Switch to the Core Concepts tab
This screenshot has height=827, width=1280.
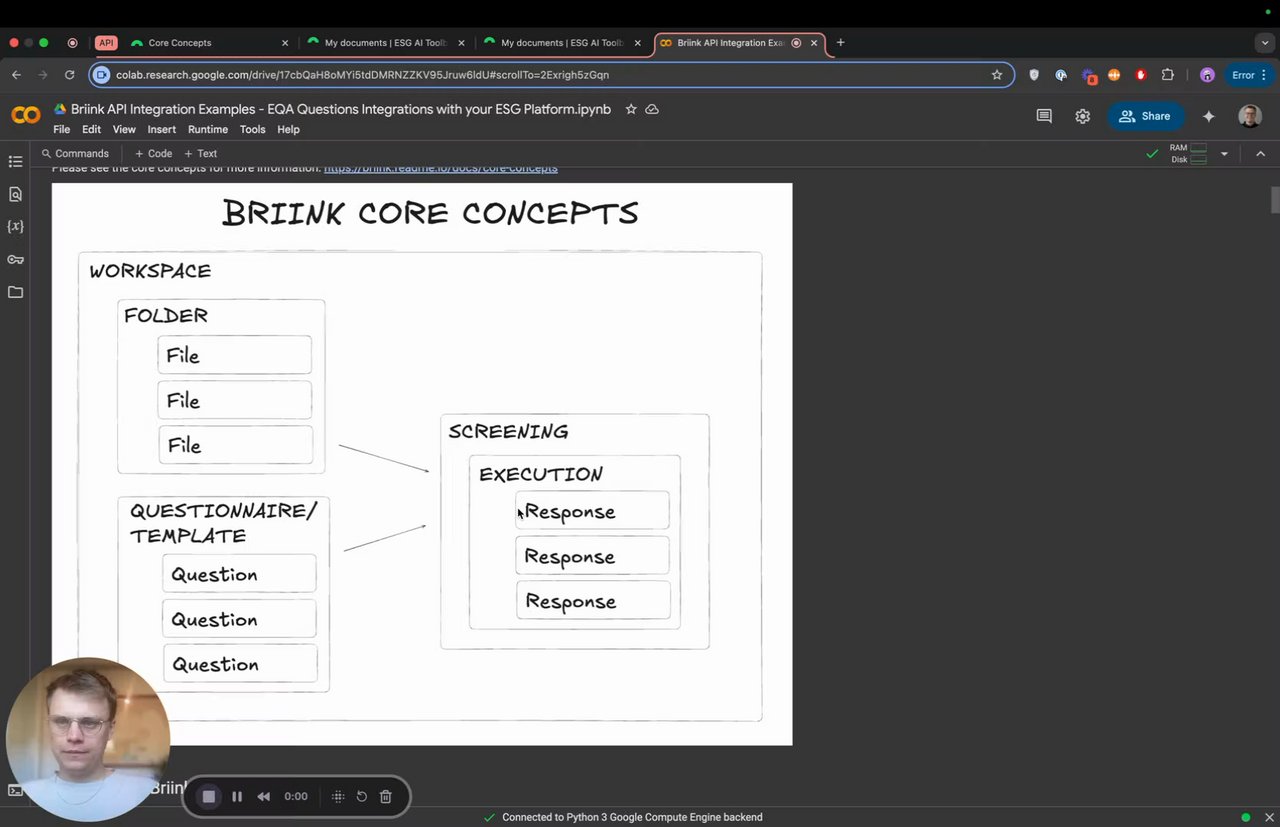pyautogui.click(x=209, y=43)
